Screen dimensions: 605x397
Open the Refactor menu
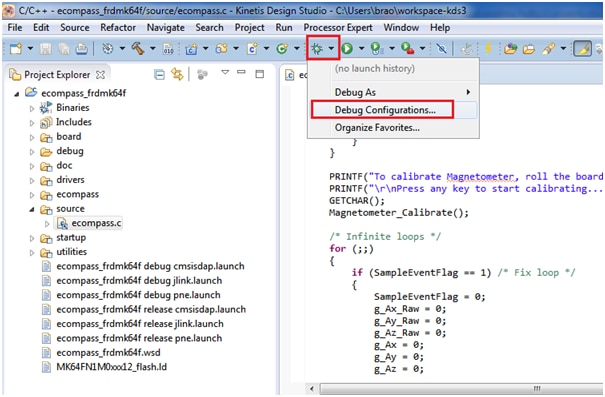(x=118, y=28)
